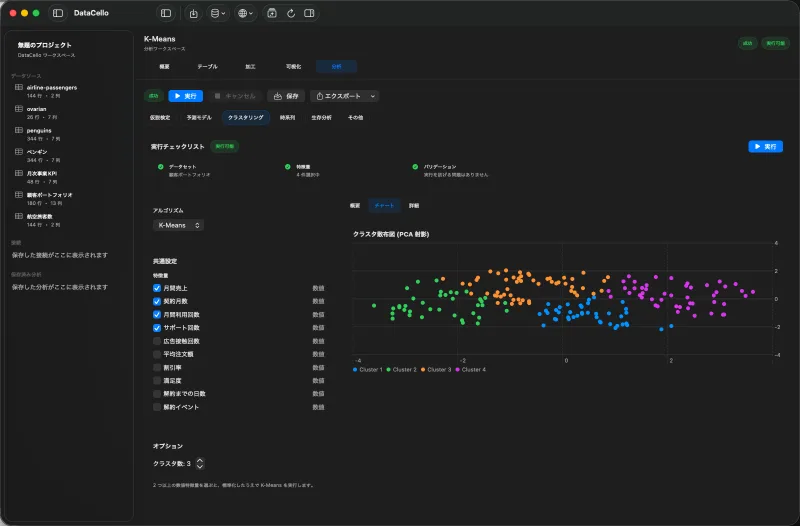Toggle the right inspector panel icon
Image resolution: width=800 pixels, height=526 pixels.
pyautogui.click(x=309, y=13)
